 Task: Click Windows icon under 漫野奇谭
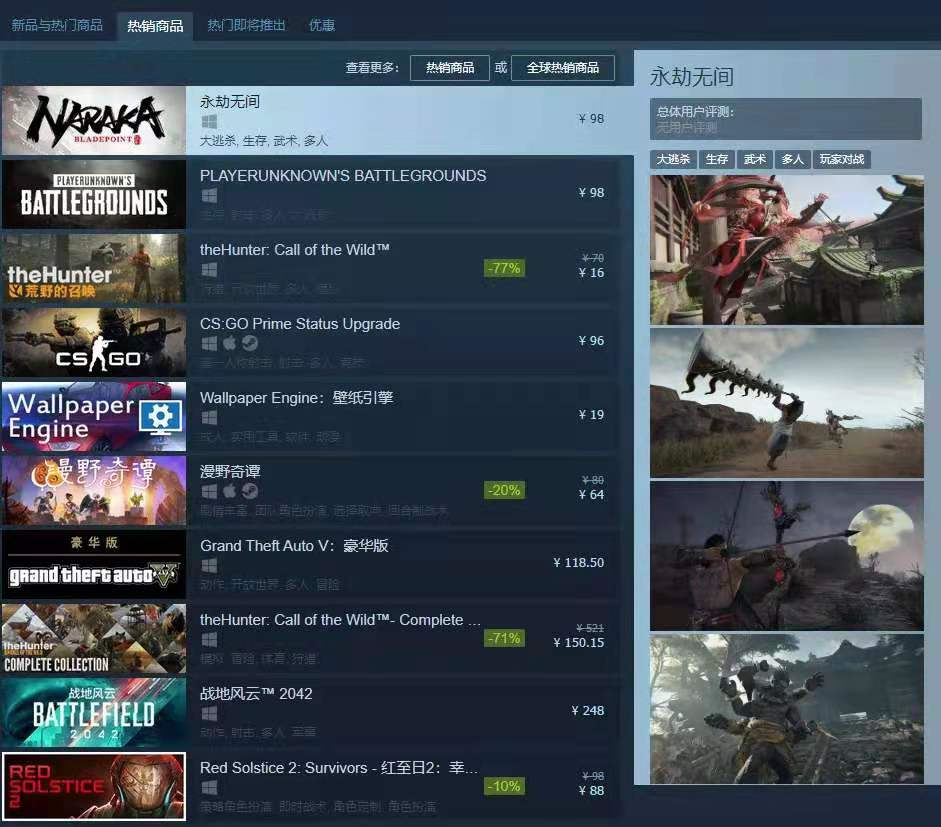tap(209, 492)
